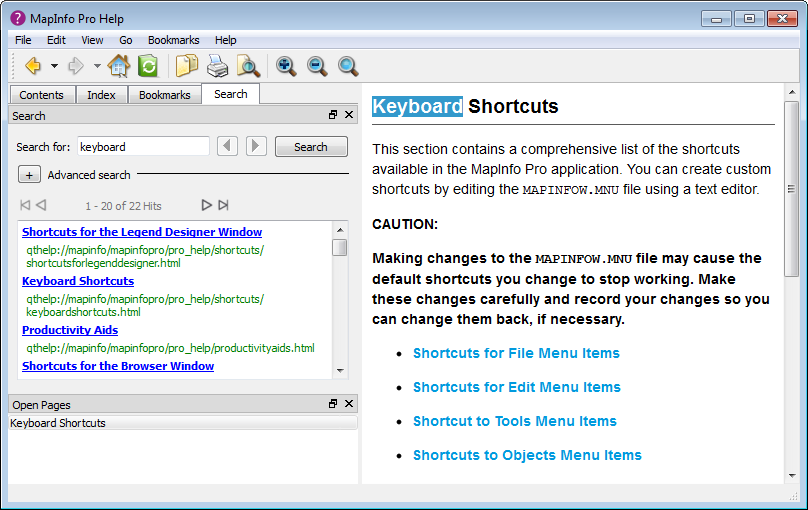Click next search query arrow button
The image size is (808, 510).
tap(256, 146)
